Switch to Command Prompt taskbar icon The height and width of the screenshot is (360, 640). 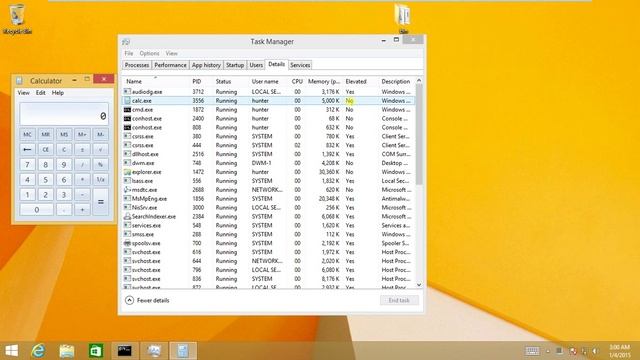click(x=124, y=351)
